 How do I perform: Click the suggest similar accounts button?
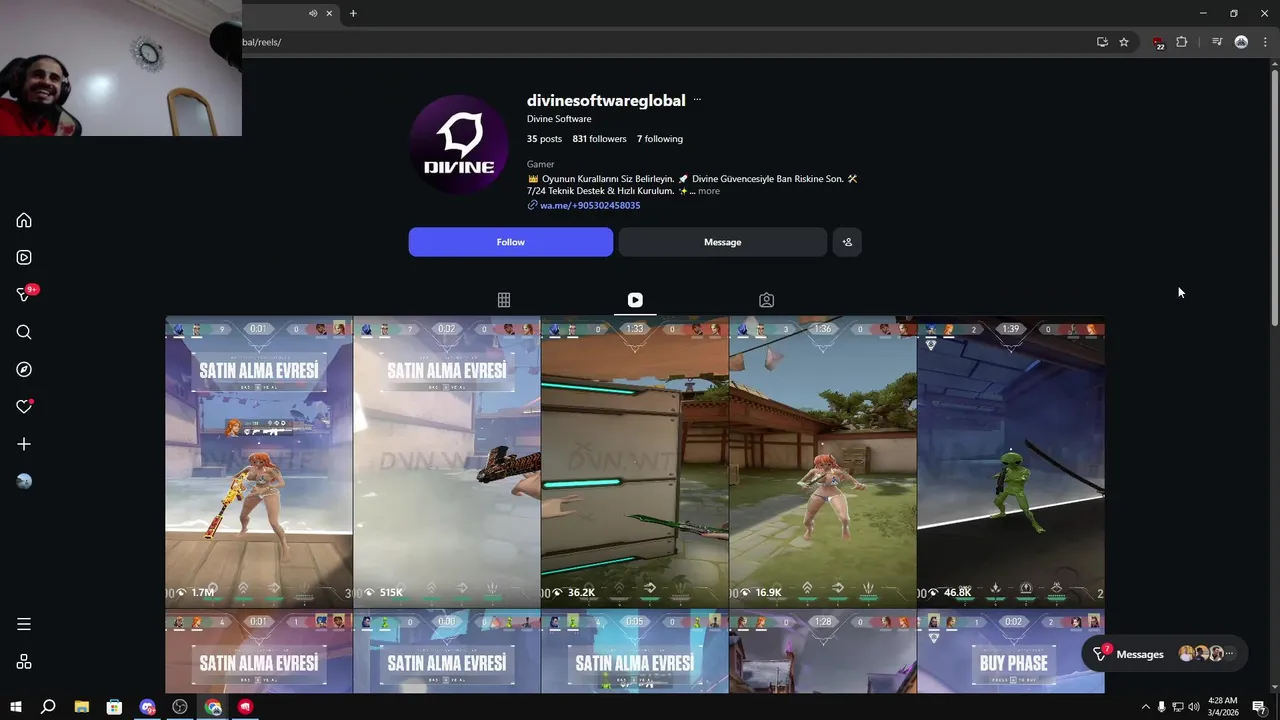[847, 242]
